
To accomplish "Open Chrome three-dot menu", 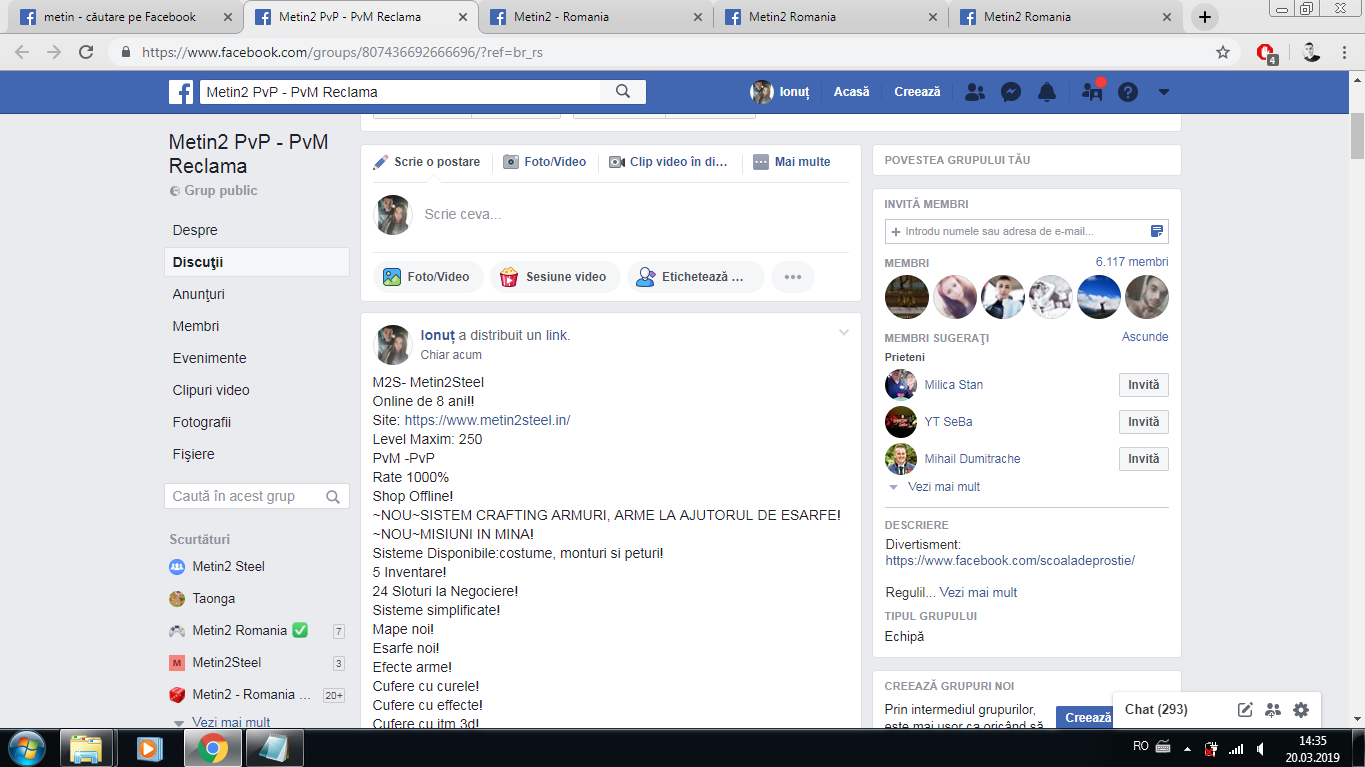I will 1343,52.
